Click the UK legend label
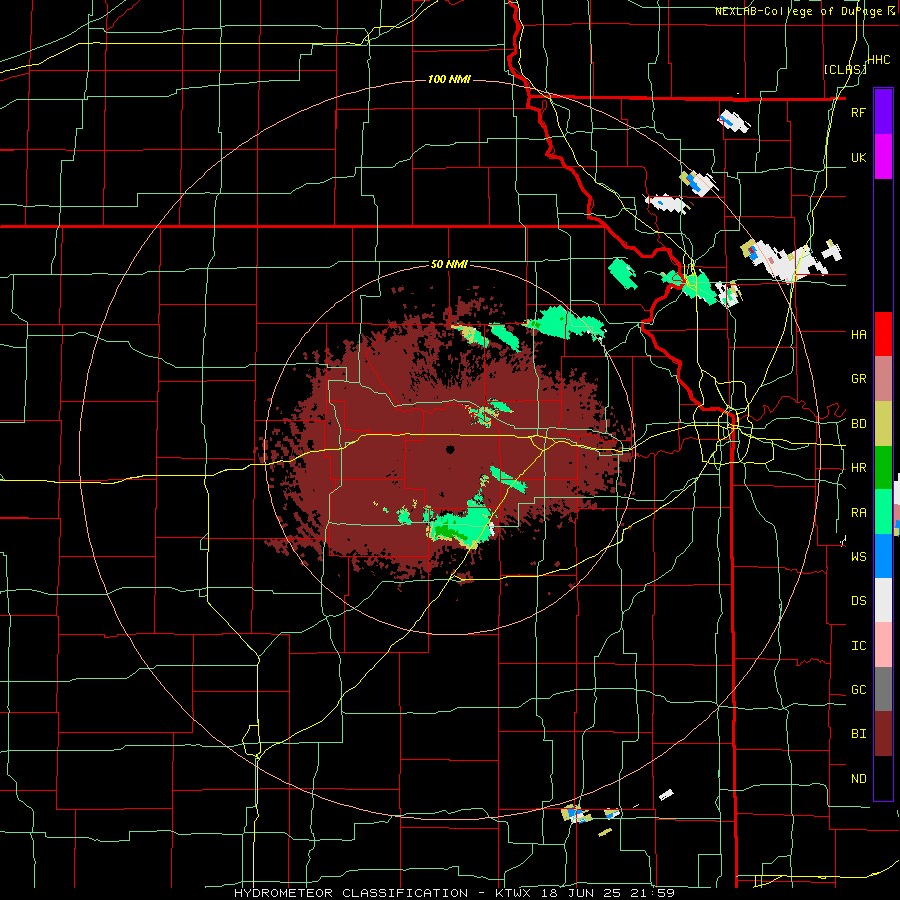 click(859, 157)
